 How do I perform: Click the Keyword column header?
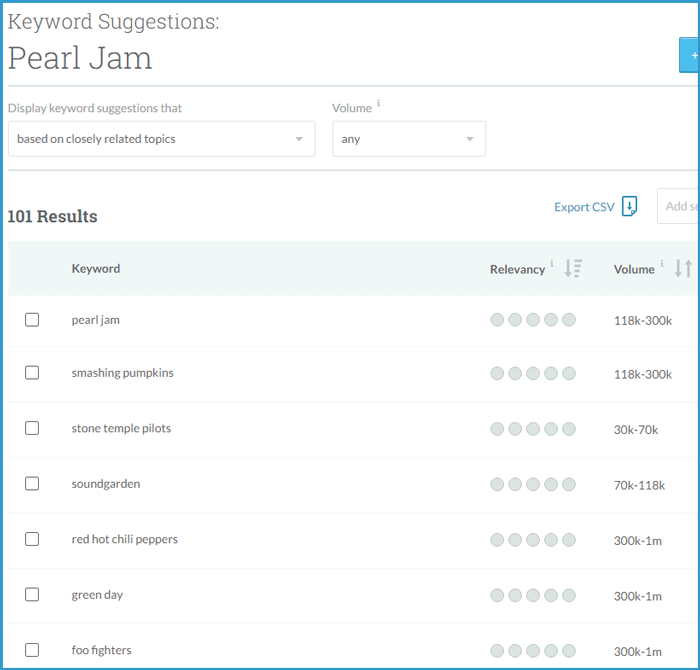[96, 268]
